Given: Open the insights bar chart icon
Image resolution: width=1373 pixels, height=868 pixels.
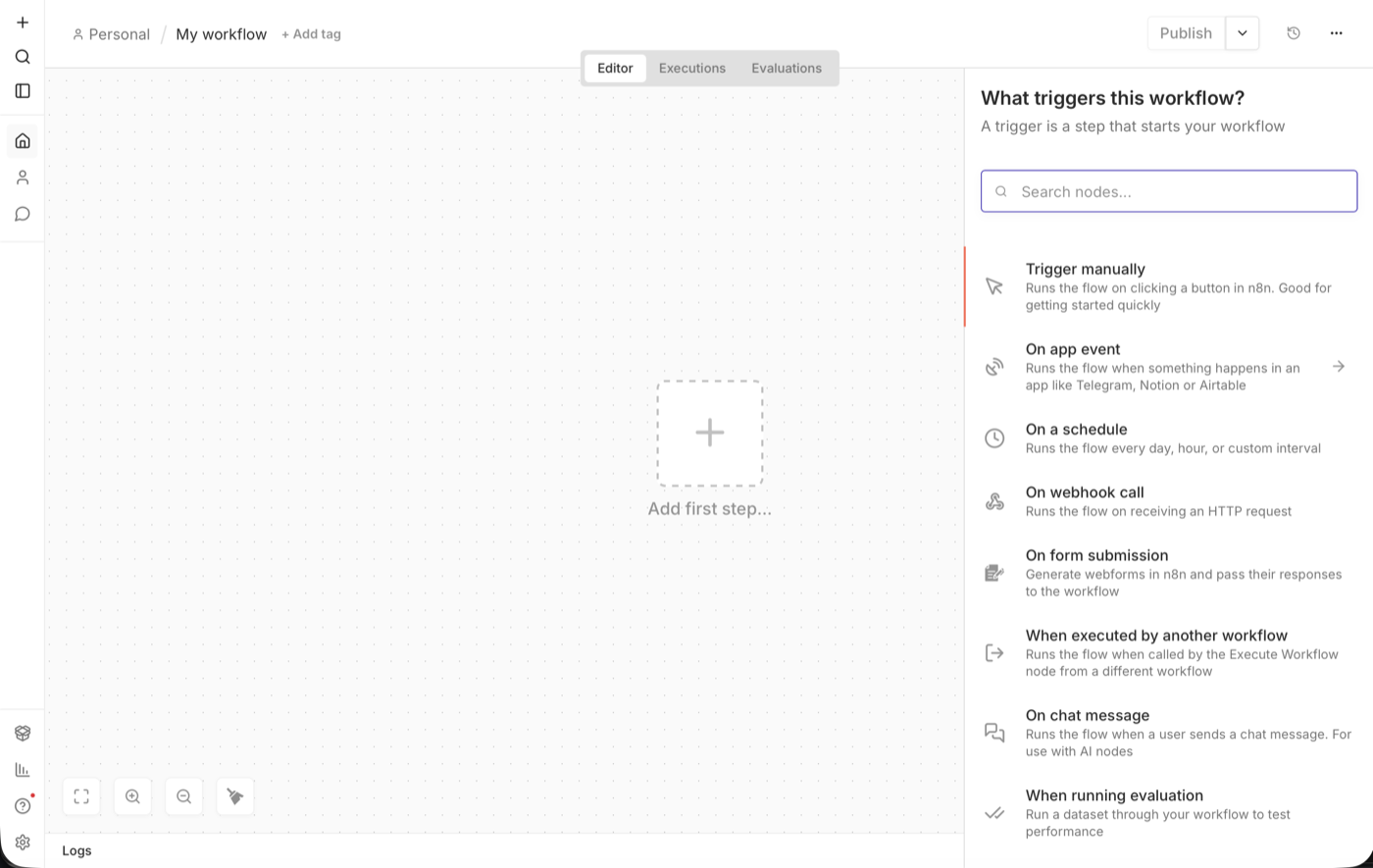Looking at the screenshot, I should click(x=23, y=770).
